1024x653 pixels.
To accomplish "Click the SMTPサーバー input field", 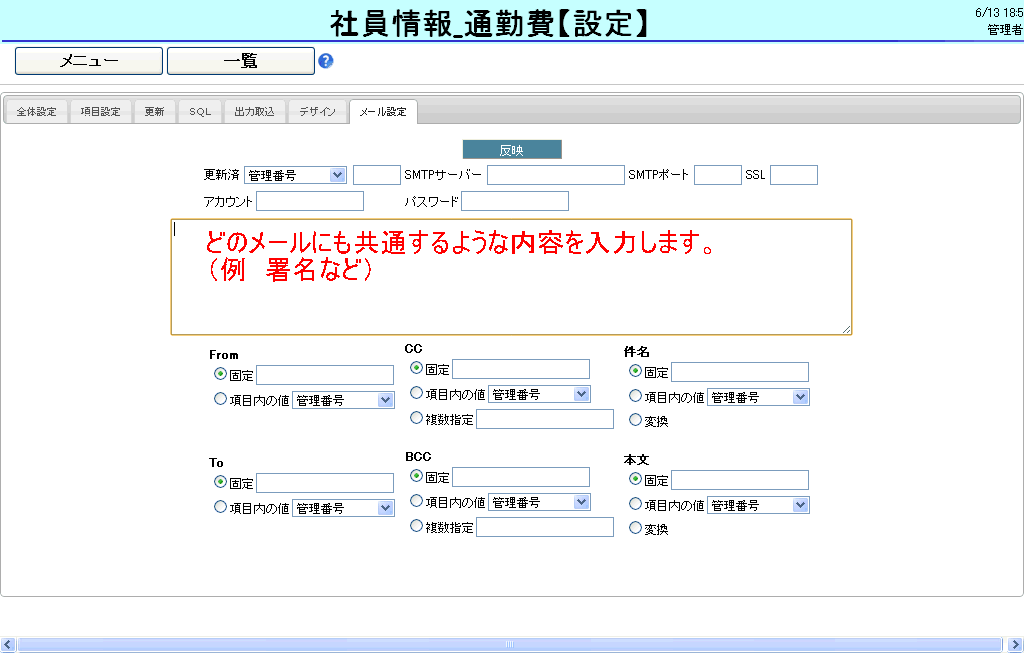I will tap(555, 175).
